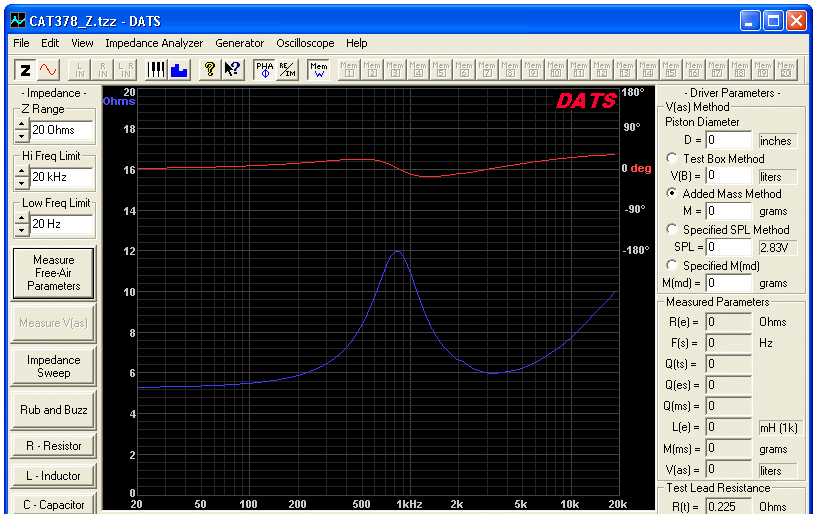Click the Z Range 20 Ohms field
Viewport: 819px width, 514px height.
[61, 130]
